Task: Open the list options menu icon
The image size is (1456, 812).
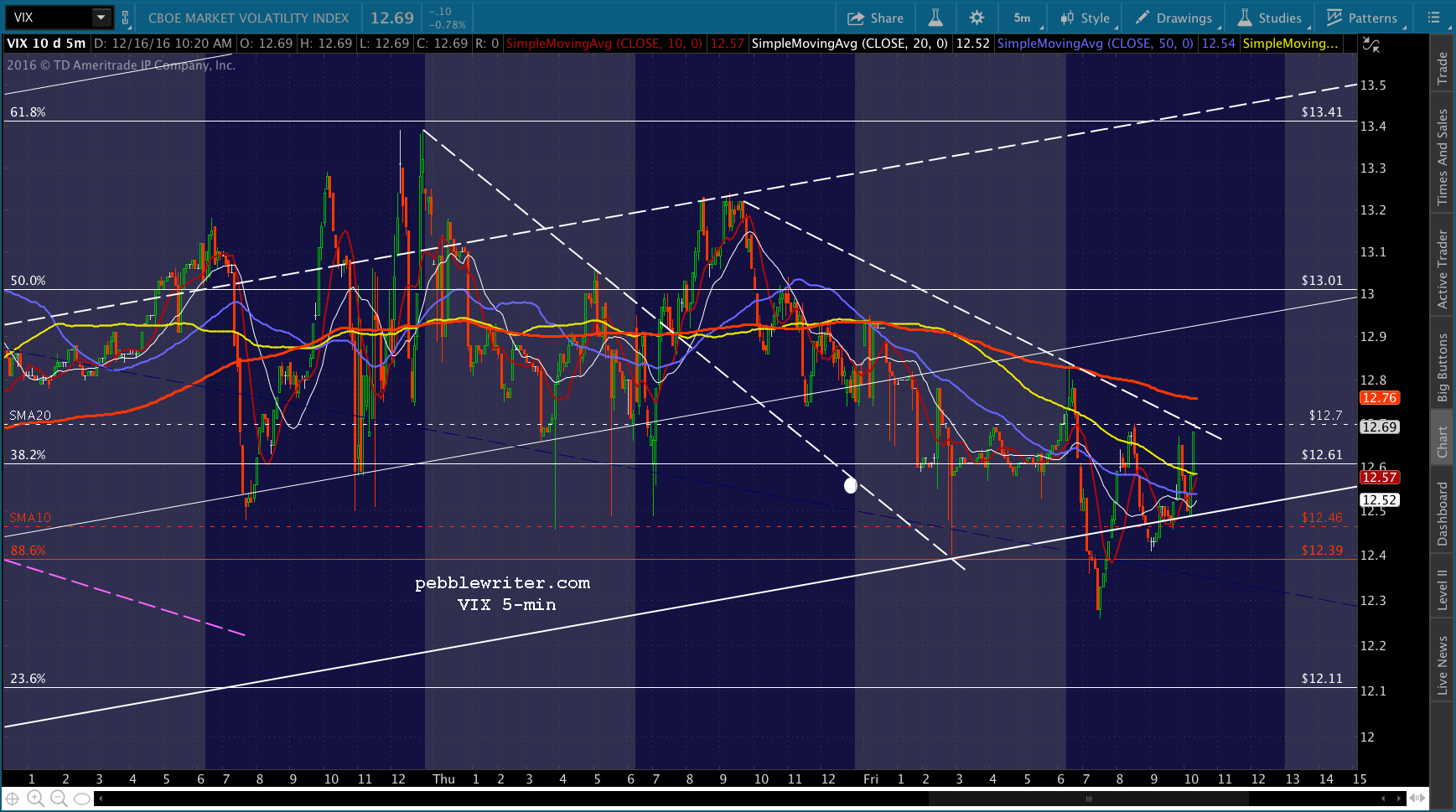Action: click(1433, 18)
